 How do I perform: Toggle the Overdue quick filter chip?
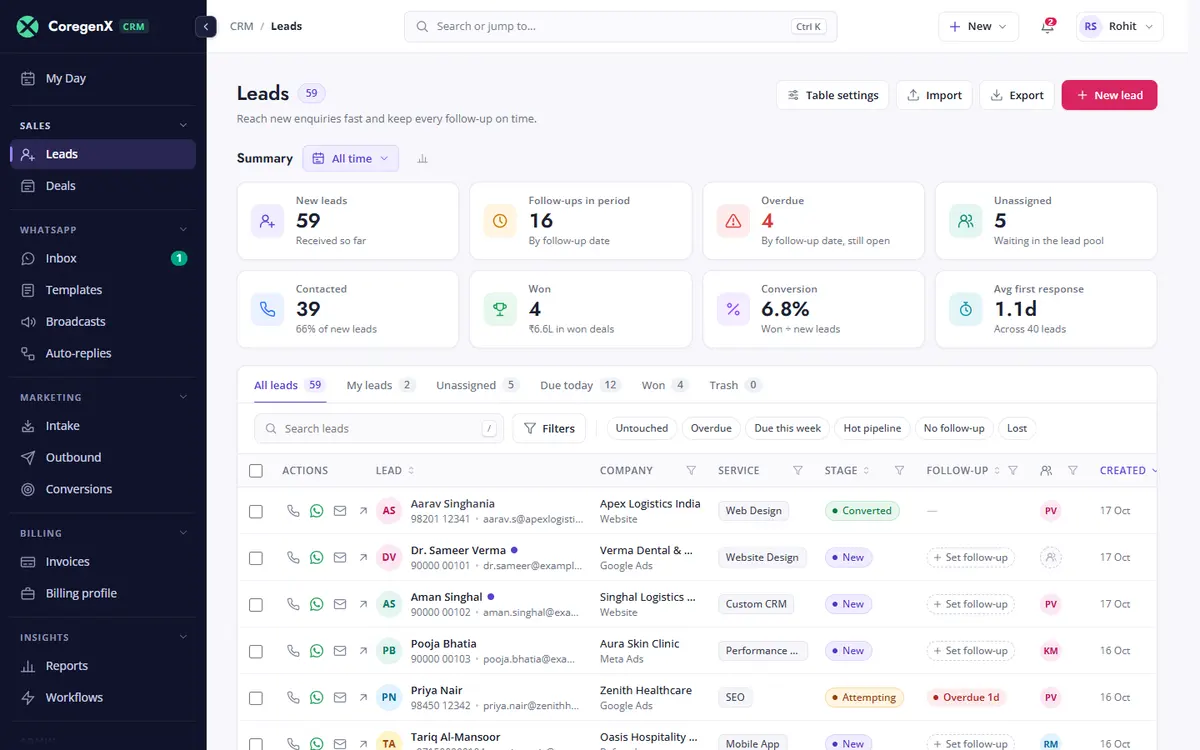tap(711, 428)
